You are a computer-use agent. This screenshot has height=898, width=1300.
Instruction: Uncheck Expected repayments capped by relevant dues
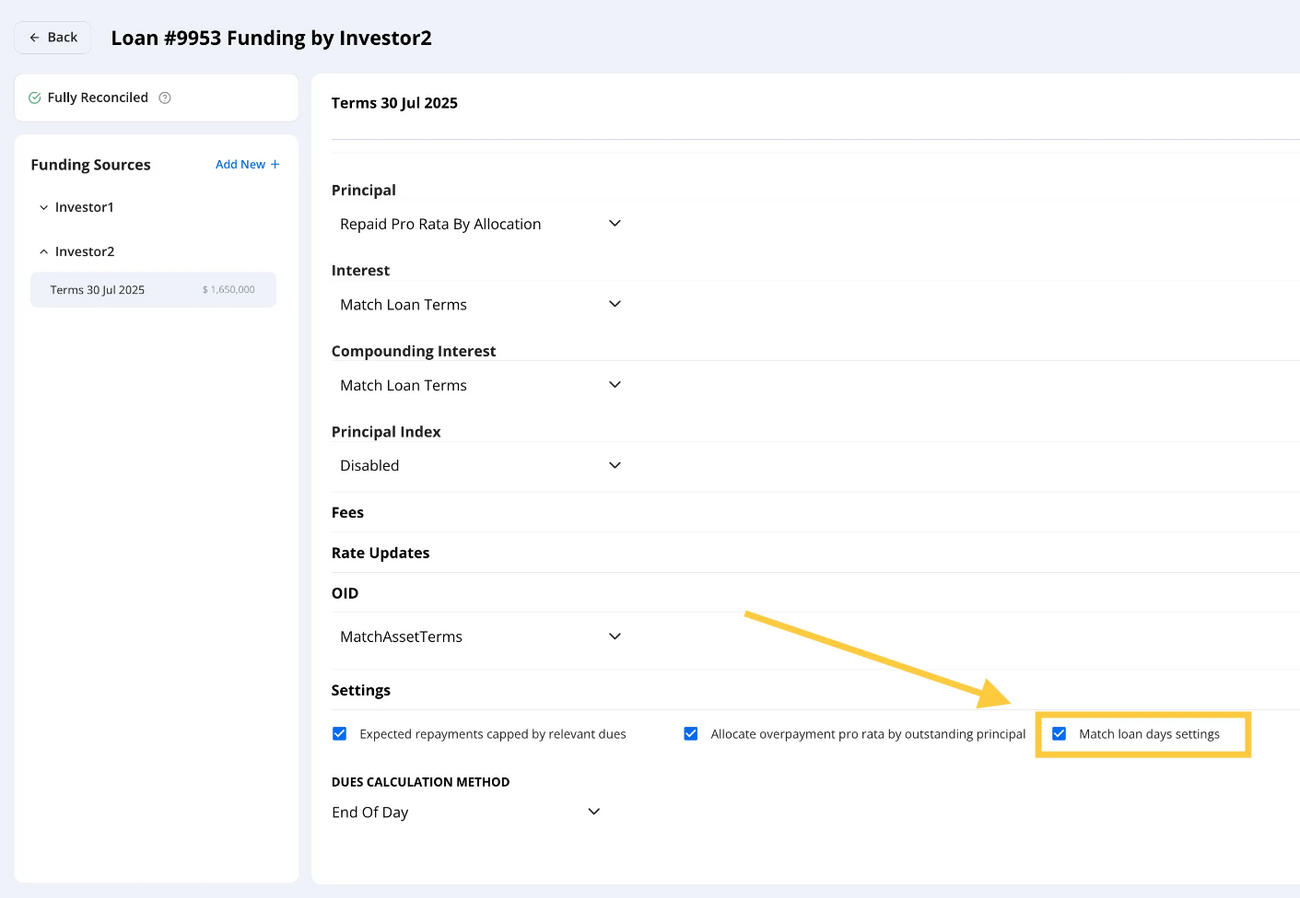tap(340, 733)
